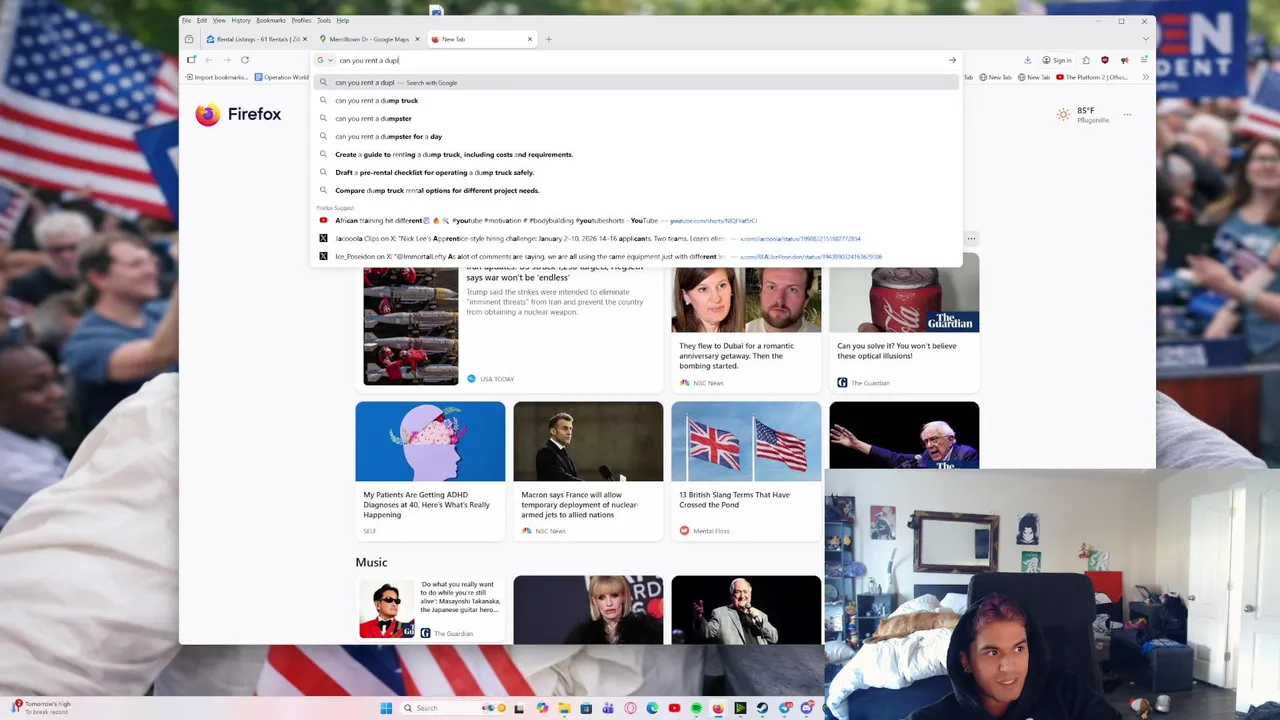Go back to previous page
The image size is (1280, 720).
point(209,60)
